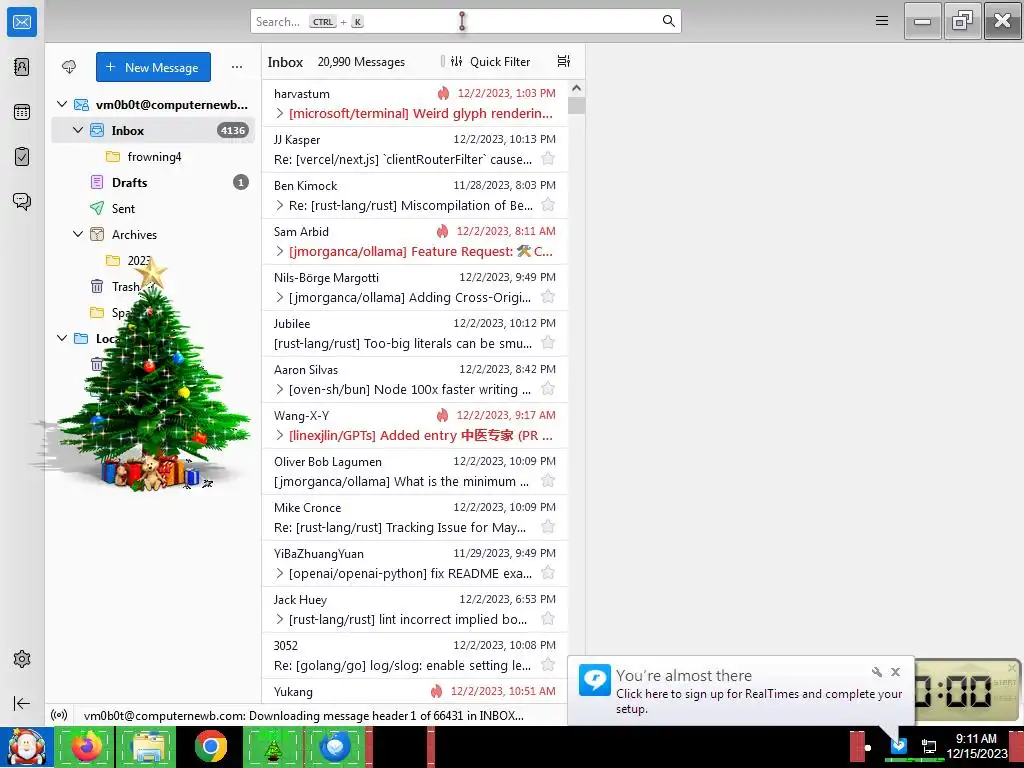Expand the harvastum message thread

coord(280,114)
